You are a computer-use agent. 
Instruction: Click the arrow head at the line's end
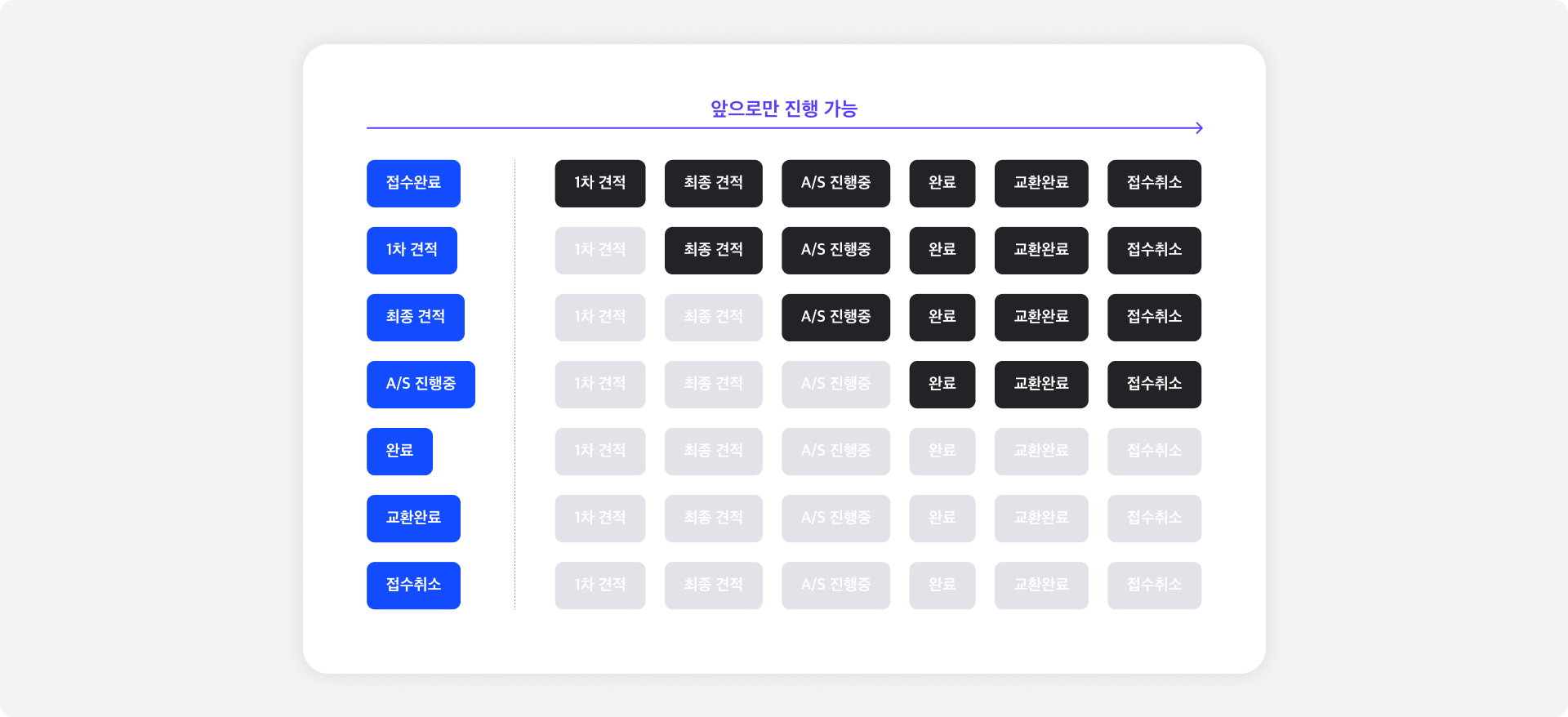[1199, 128]
